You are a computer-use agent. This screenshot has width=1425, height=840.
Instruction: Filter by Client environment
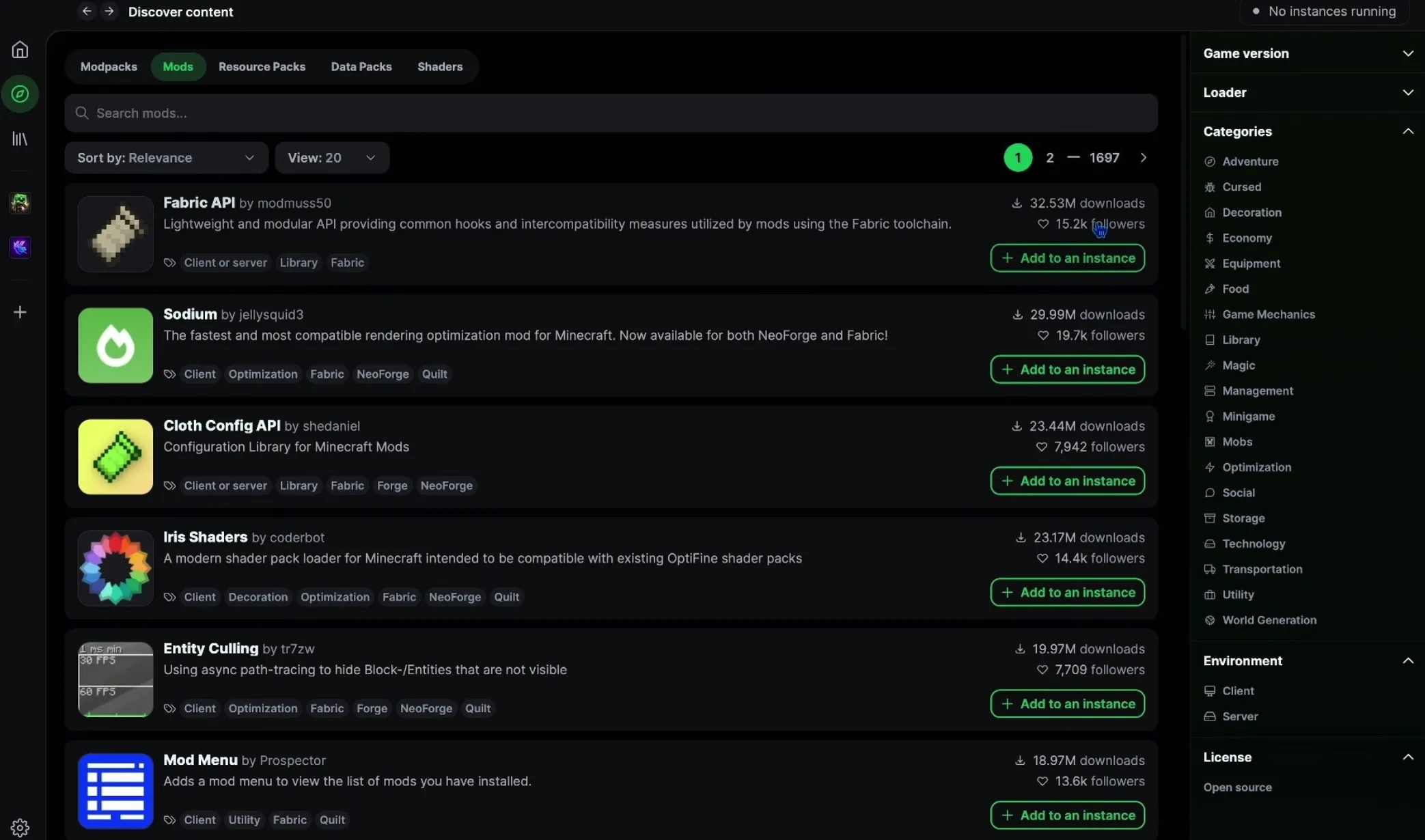pyautogui.click(x=1230, y=691)
